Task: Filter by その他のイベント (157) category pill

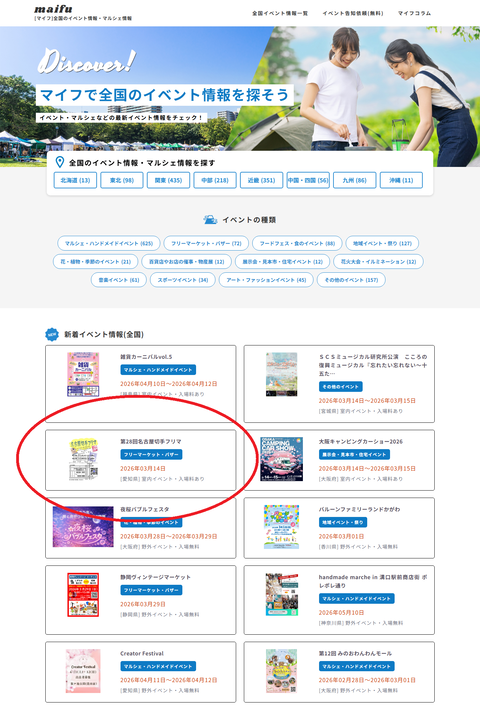Action: pos(351,280)
